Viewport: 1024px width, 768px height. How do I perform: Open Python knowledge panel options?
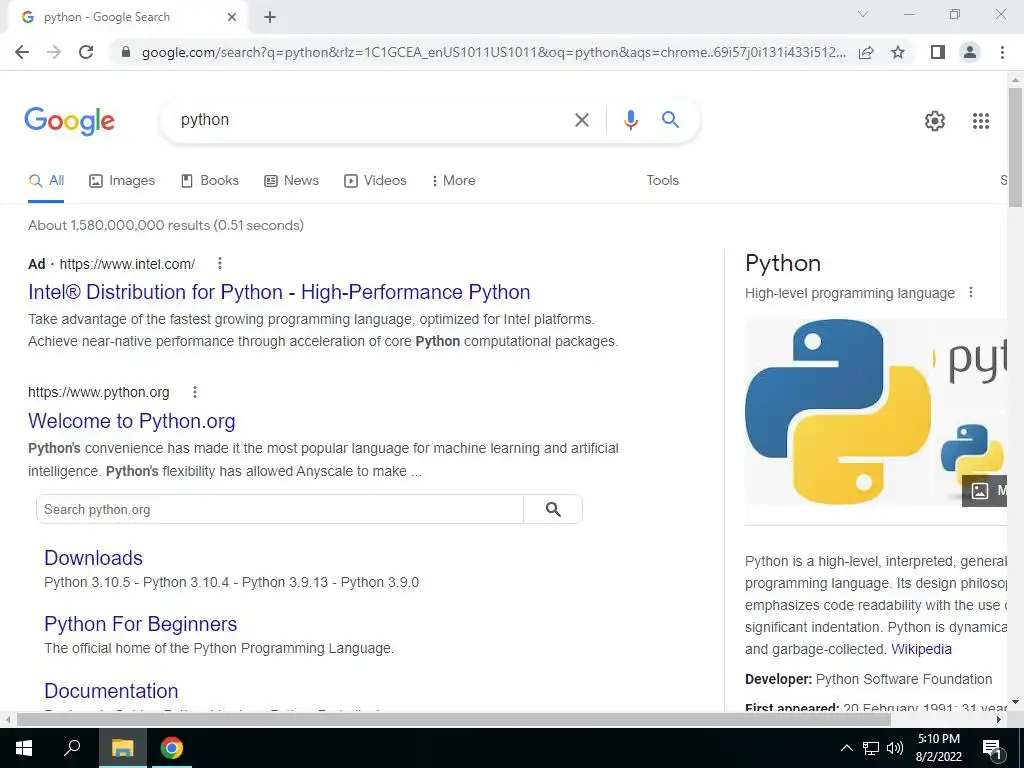(971, 293)
